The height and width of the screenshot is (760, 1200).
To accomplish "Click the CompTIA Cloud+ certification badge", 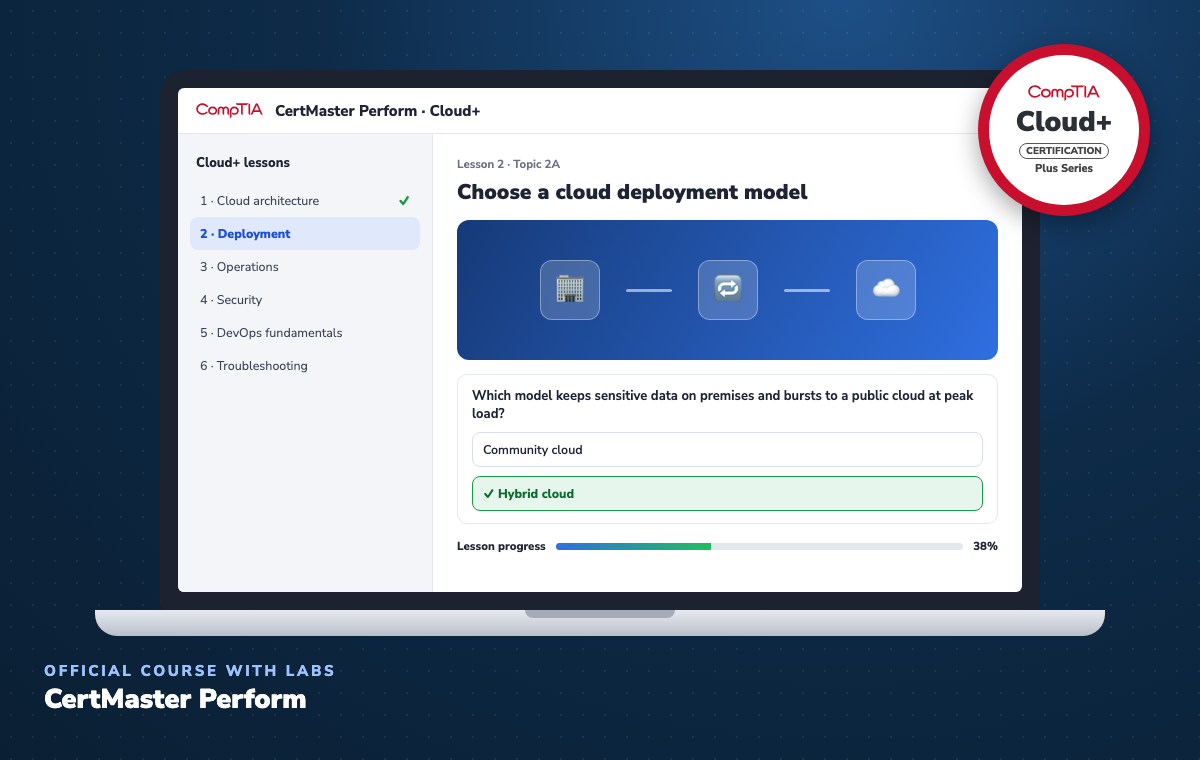I will coord(1064,130).
